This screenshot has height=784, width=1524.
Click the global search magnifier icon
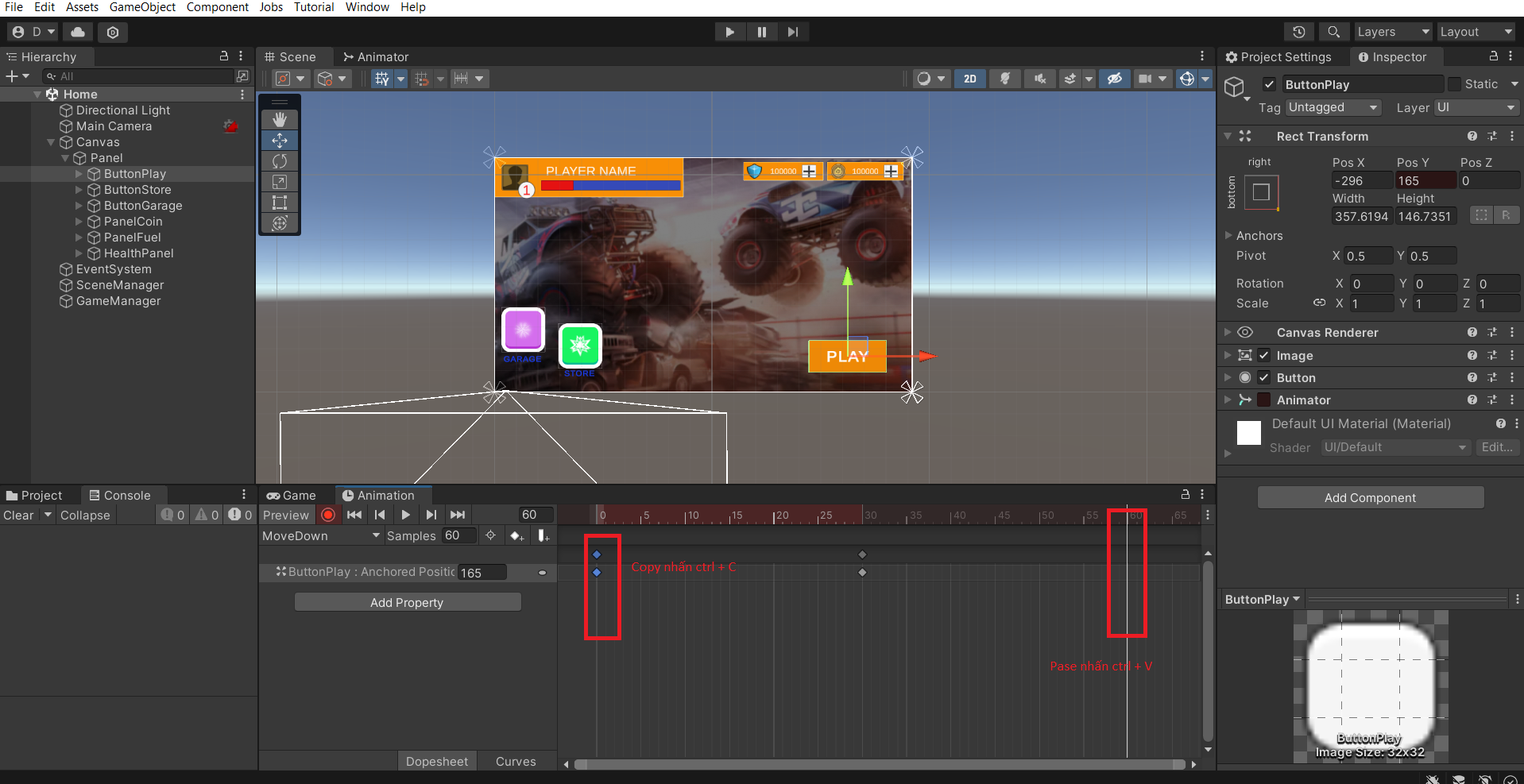coord(1333,32)
